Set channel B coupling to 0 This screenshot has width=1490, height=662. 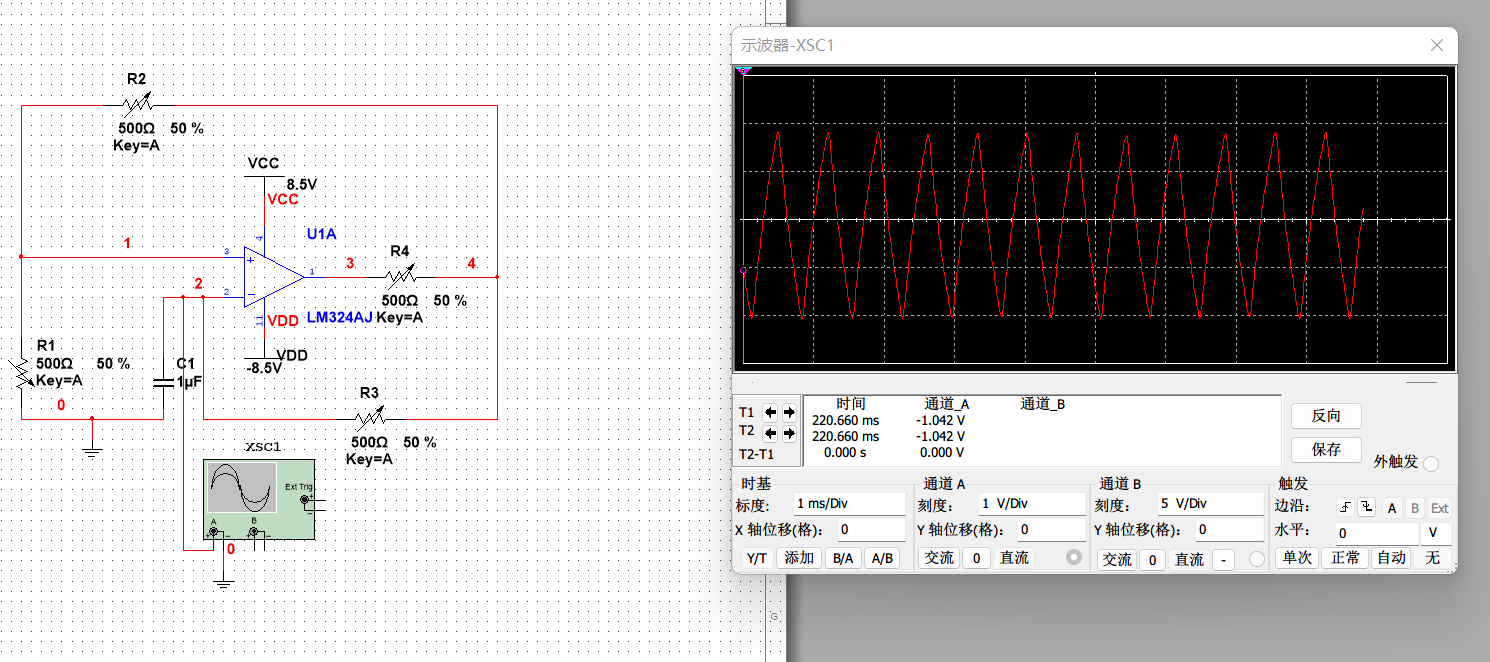pos(1152,559)
